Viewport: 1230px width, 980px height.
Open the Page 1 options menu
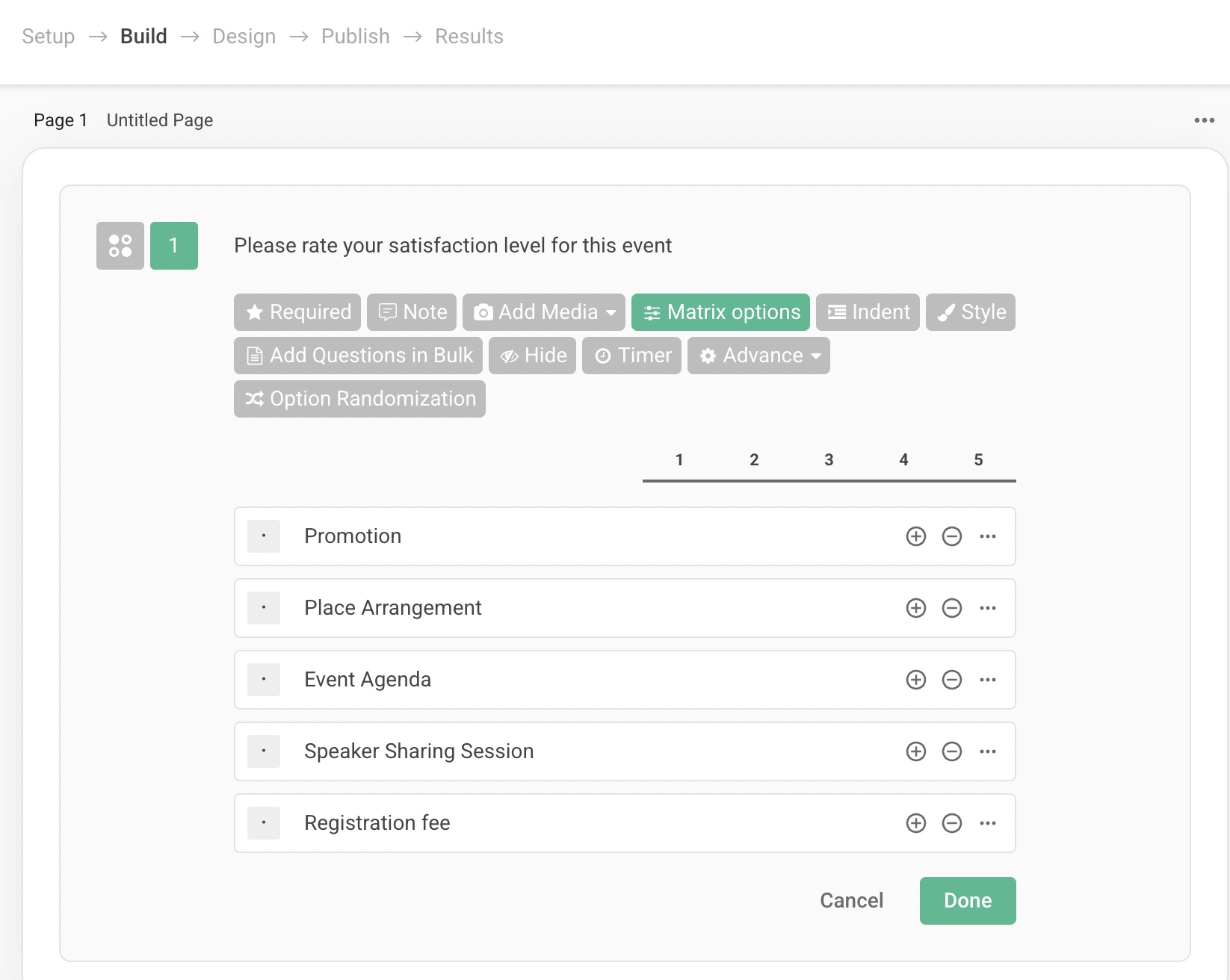[1204, 120]
